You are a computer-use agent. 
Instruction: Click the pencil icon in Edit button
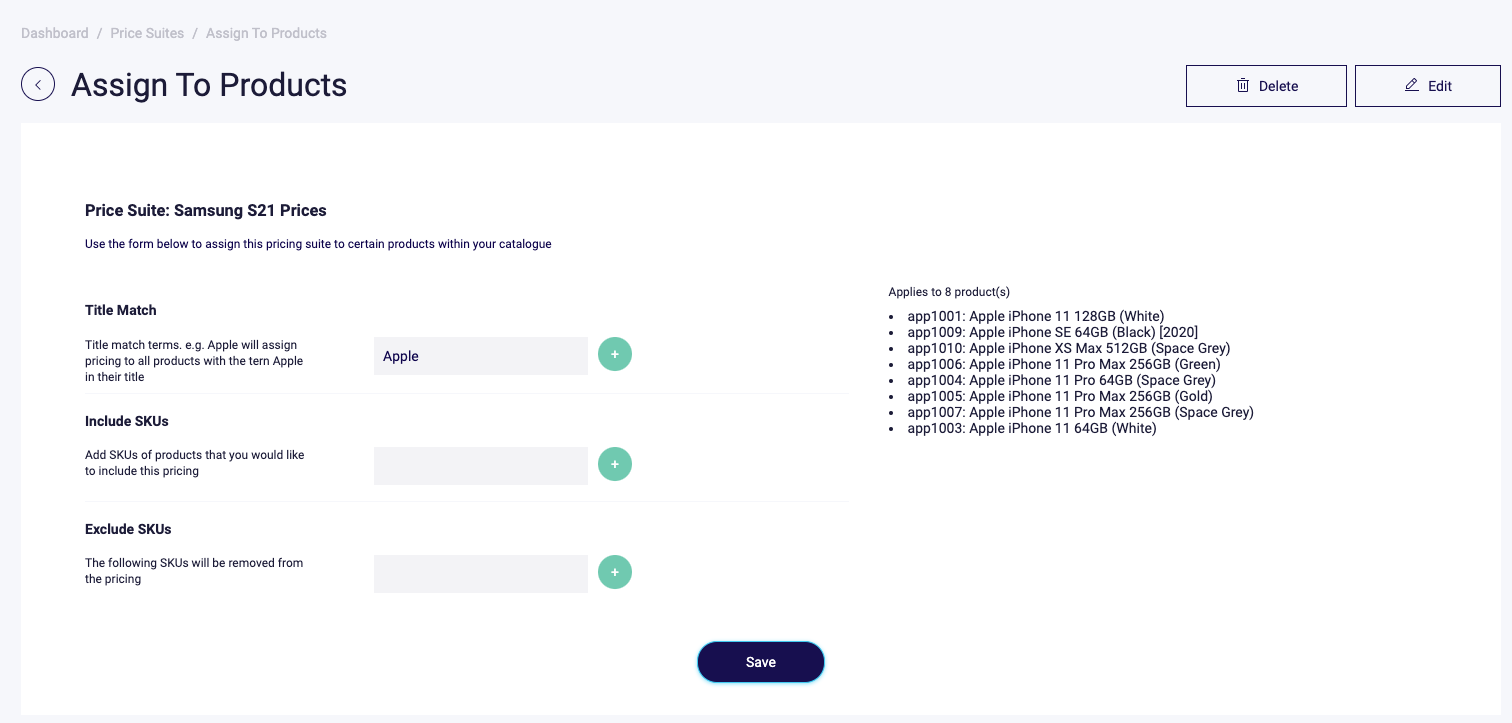point(1412,85)
